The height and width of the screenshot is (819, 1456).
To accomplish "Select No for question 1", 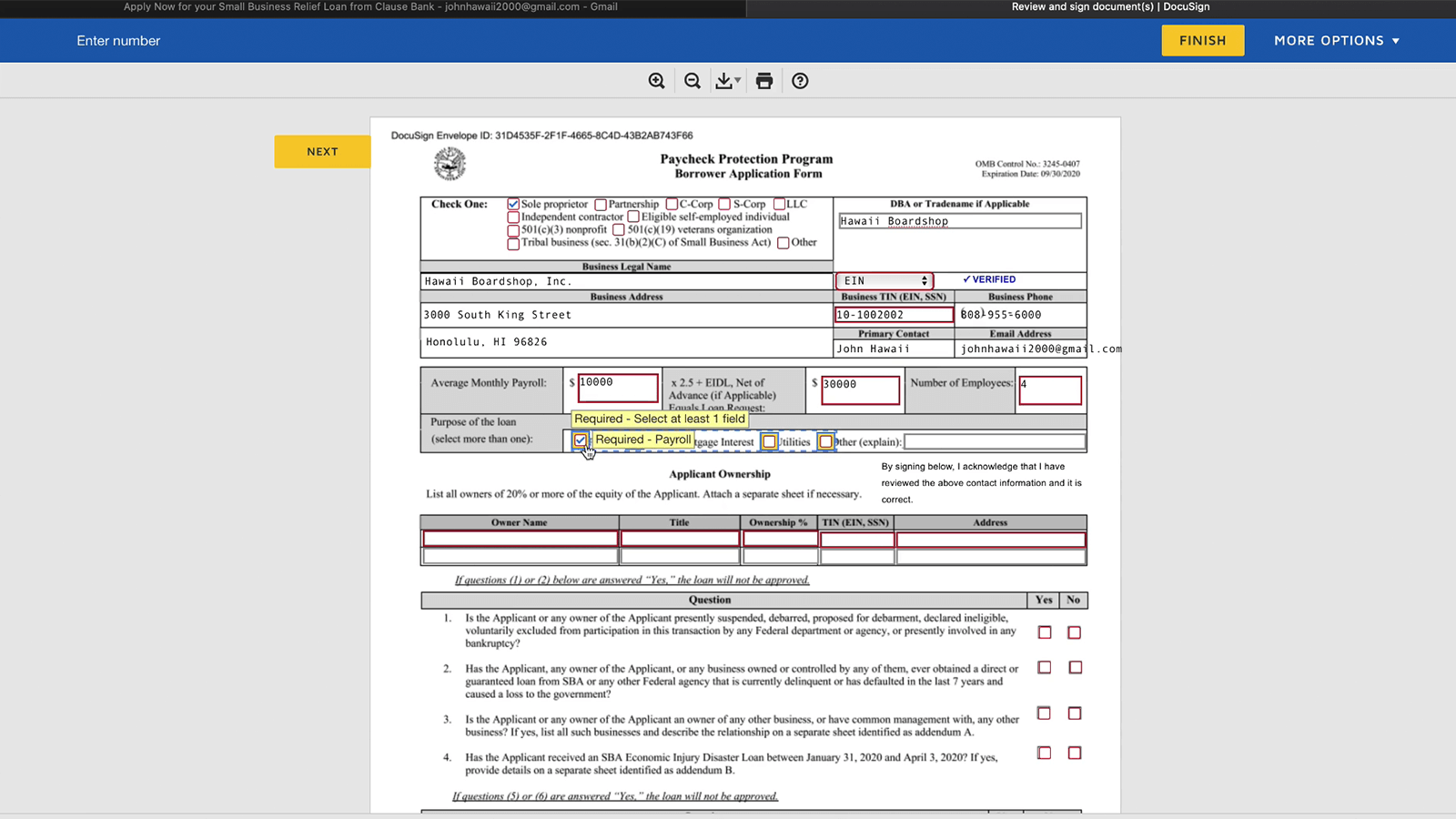I will (1075, 632).
